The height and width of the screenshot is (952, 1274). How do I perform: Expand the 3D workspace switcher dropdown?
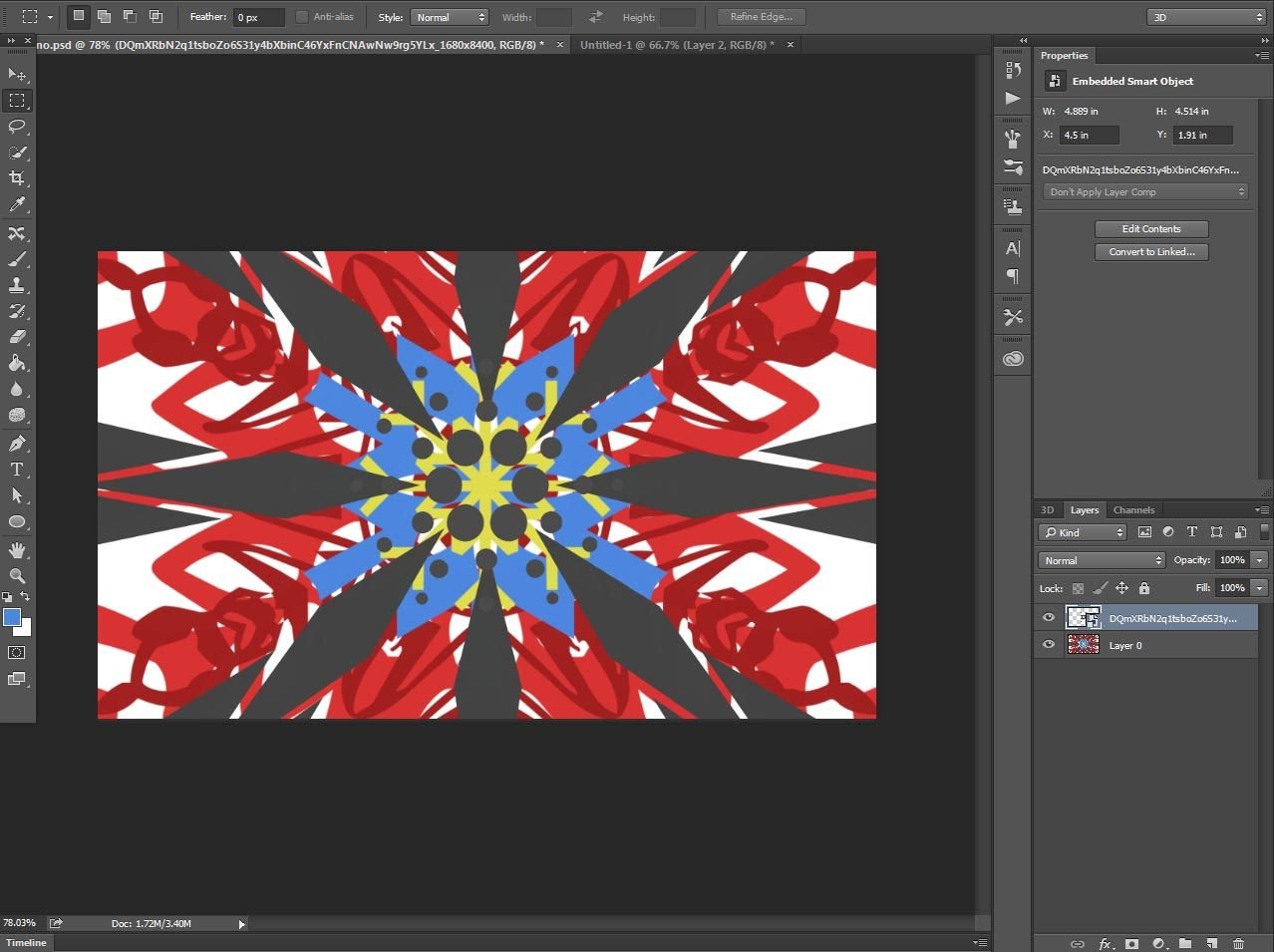1205,17
